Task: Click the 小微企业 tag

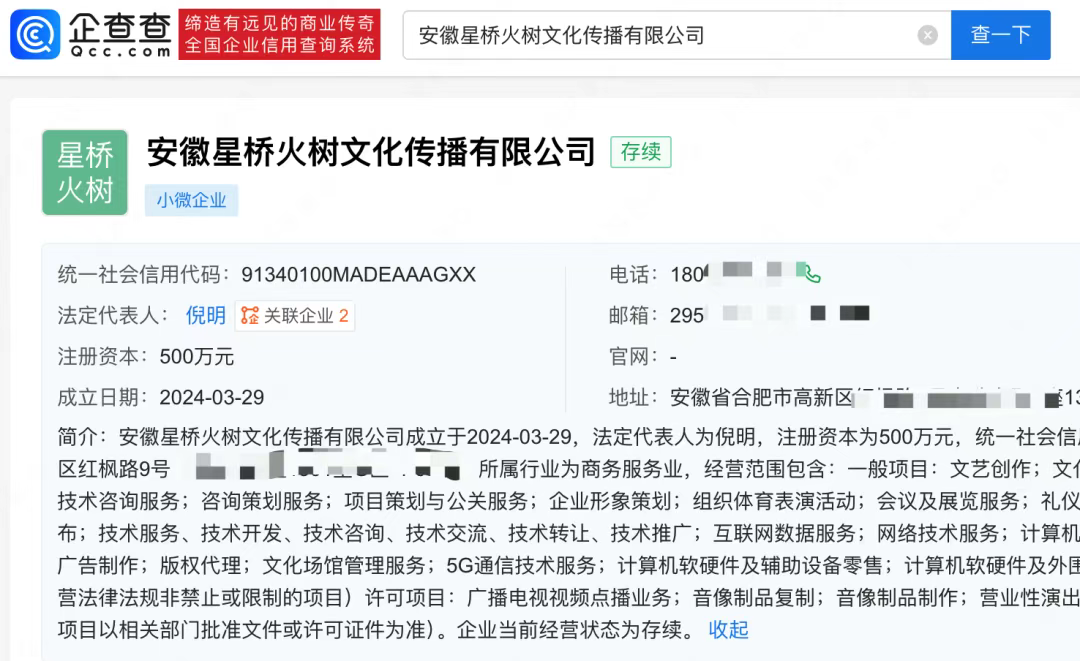Action: pyautogui.click(x=191, y=200)
